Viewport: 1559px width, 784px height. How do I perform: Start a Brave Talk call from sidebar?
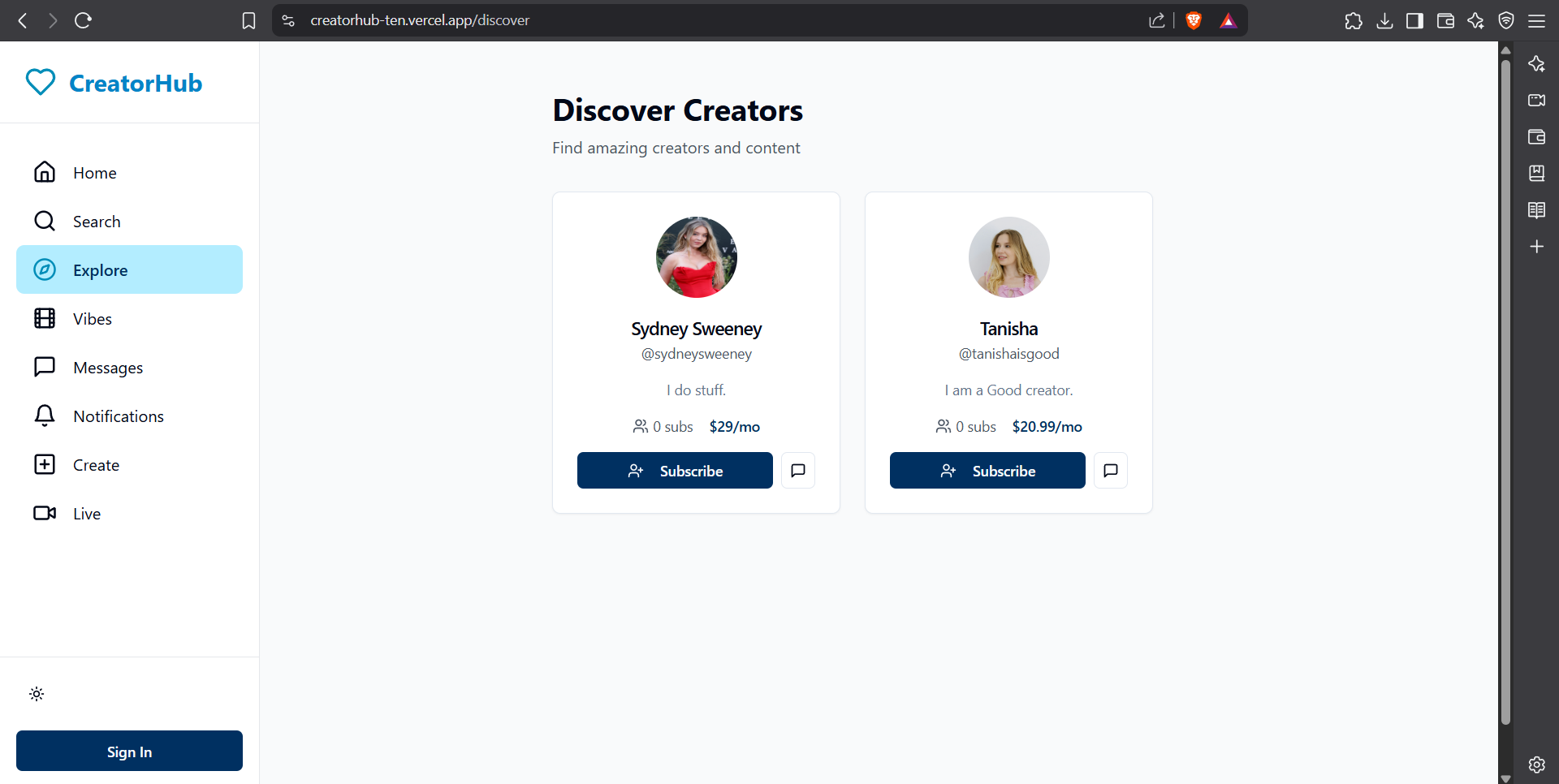coord(1537,100)
